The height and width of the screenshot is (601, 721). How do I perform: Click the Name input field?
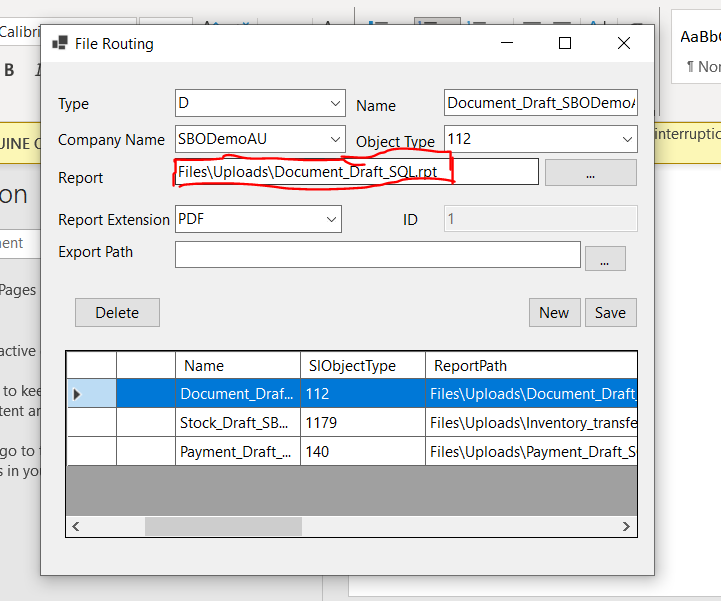point(541,103)
